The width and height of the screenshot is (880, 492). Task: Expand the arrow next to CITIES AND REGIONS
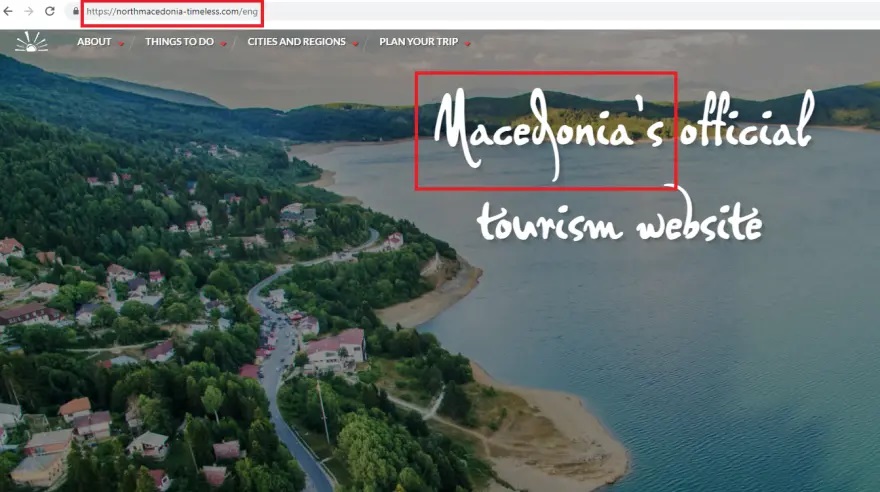coord(355,44)
